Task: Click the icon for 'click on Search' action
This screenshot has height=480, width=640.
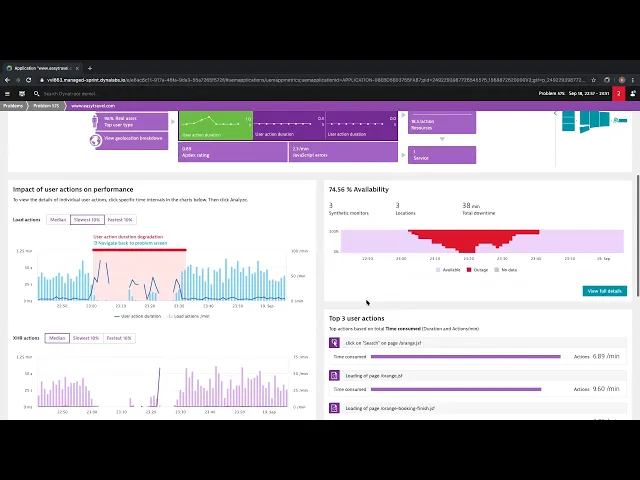Action: [334, 343]
